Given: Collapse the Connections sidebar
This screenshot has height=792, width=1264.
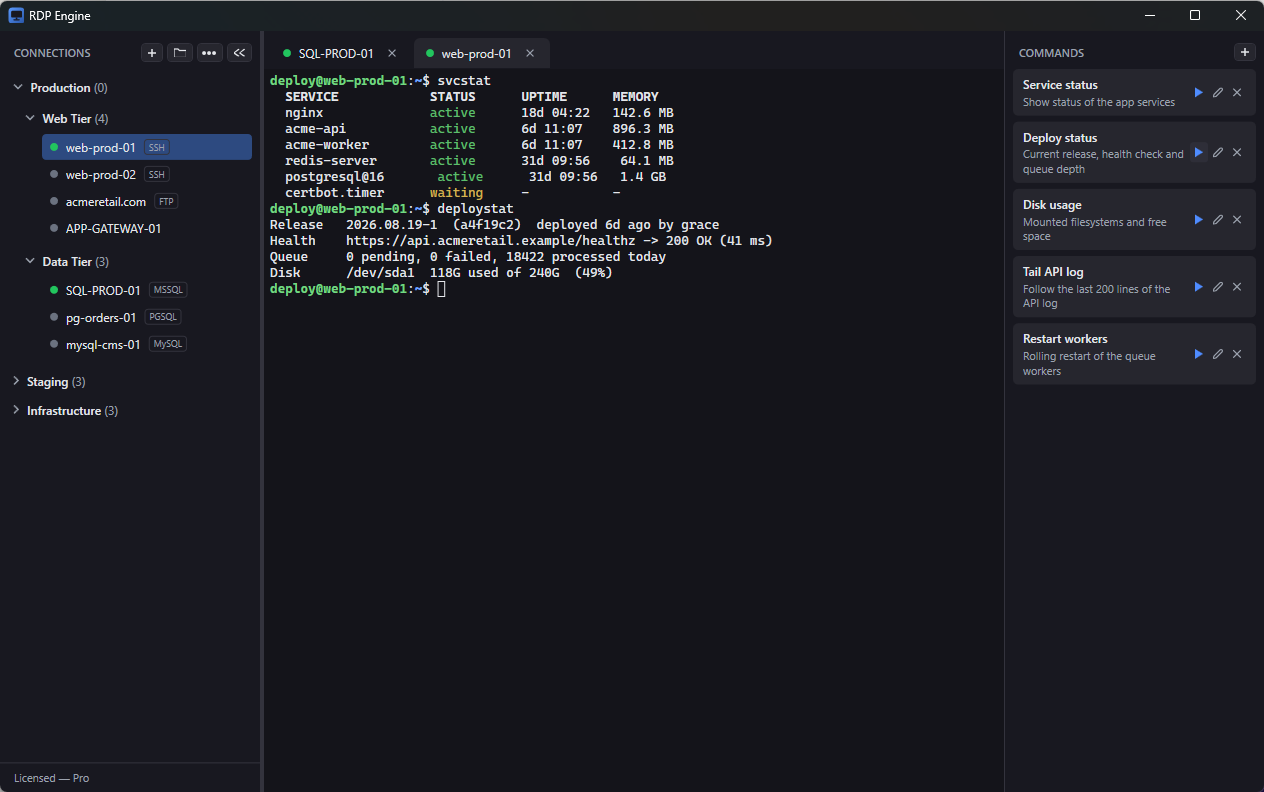Looking at the screenshot, I should (239, 53).
